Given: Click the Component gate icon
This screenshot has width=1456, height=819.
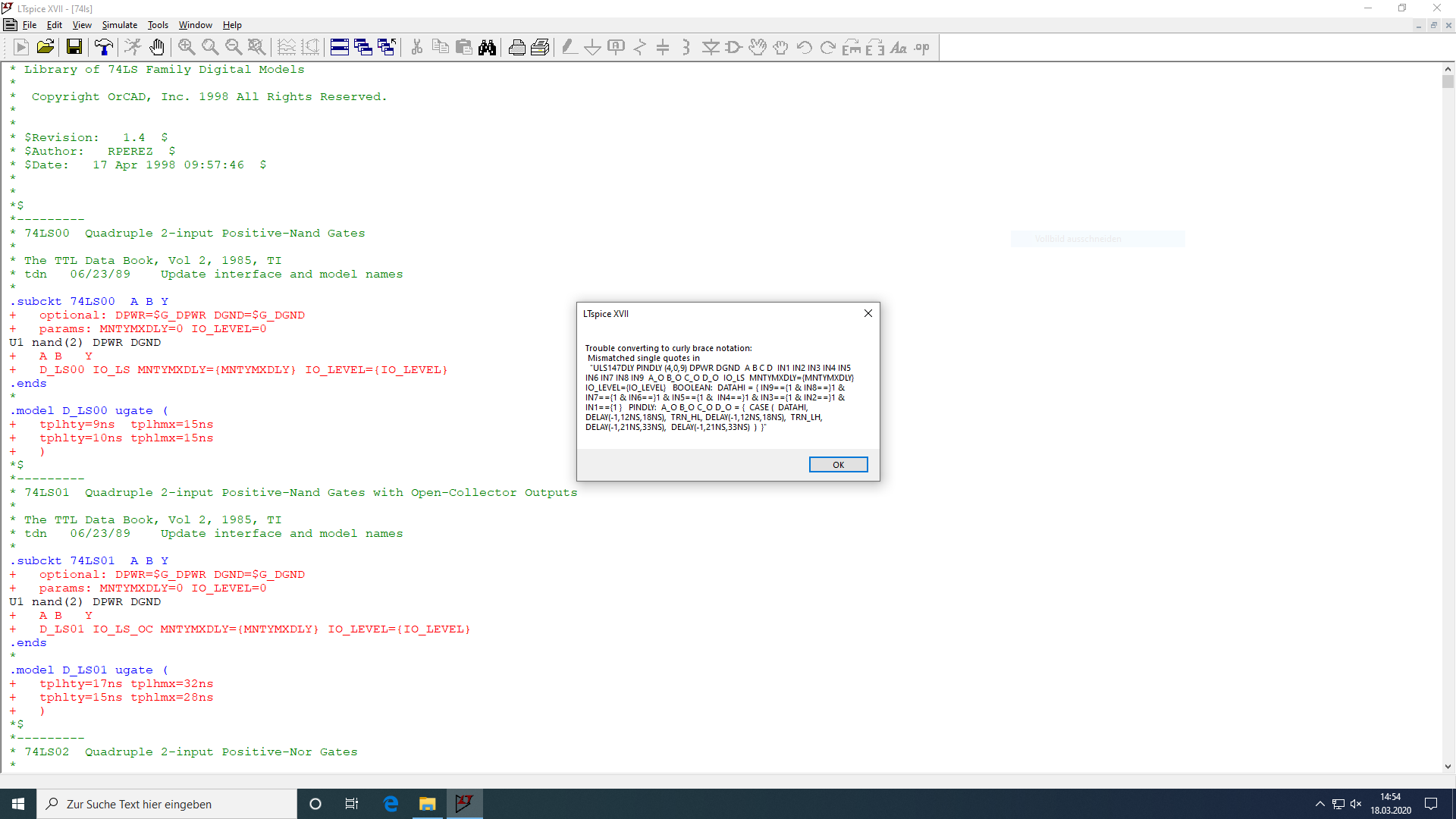Looking at the screenshot, I should [733, 48].
